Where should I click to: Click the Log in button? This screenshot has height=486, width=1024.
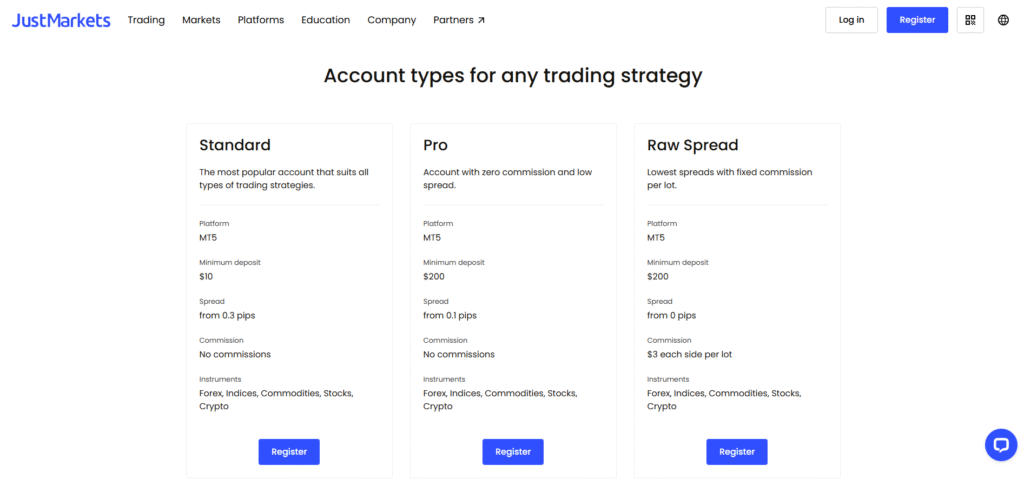(851, 20)
